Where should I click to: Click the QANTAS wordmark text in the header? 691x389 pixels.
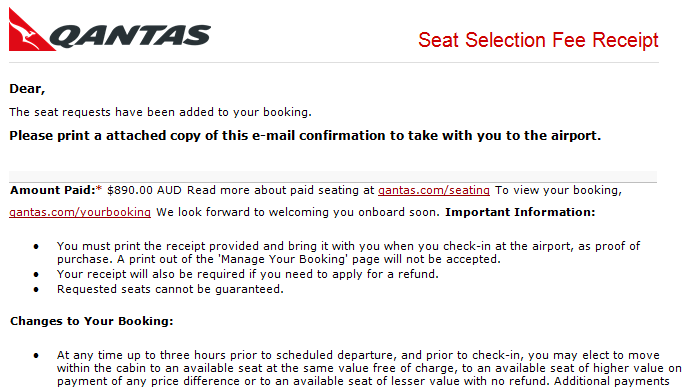click(x=130, y=36)
